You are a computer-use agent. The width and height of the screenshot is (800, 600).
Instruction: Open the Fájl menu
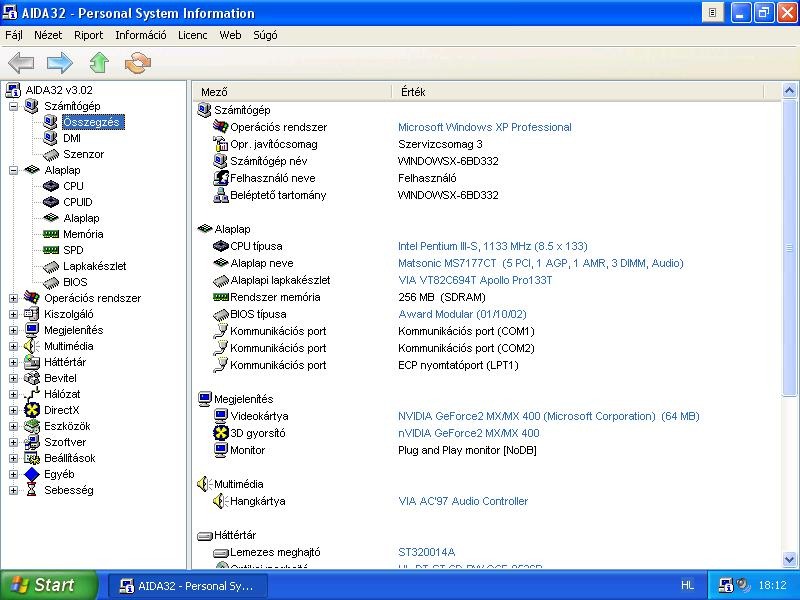[x=14, y=35]
